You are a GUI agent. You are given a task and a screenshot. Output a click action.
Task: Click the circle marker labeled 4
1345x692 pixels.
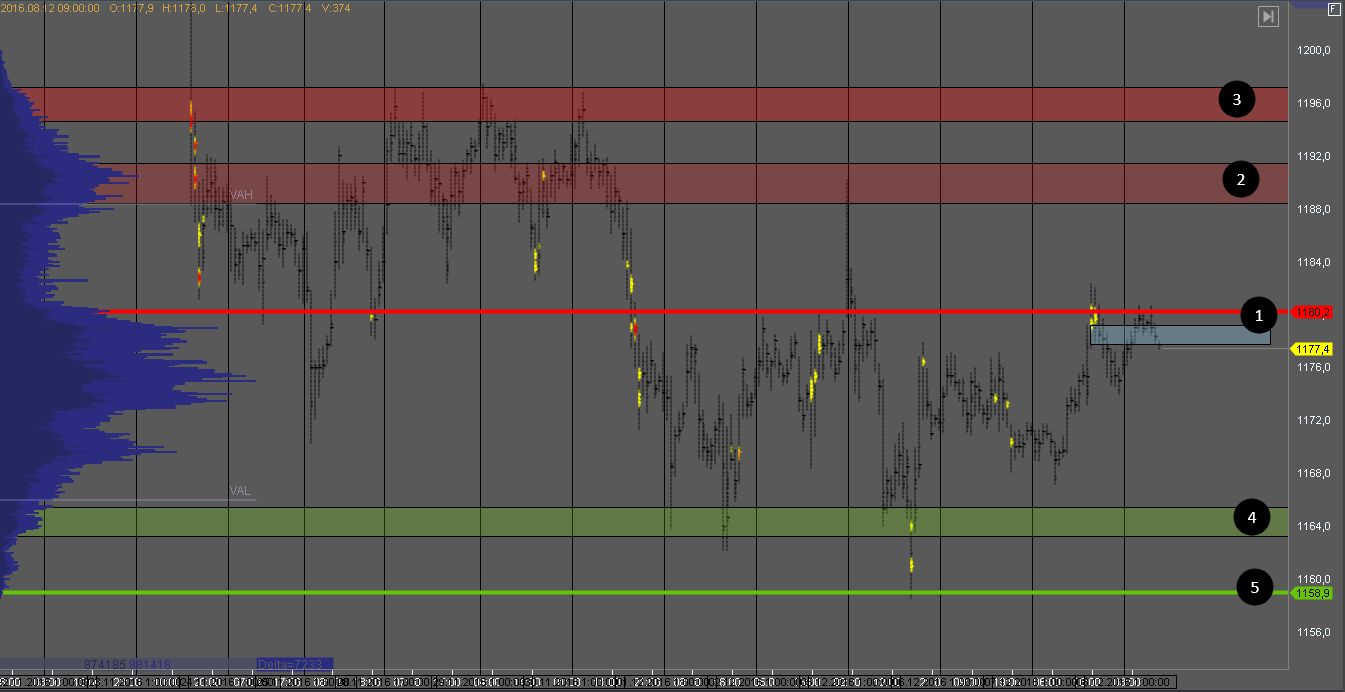coord(1251,517)
